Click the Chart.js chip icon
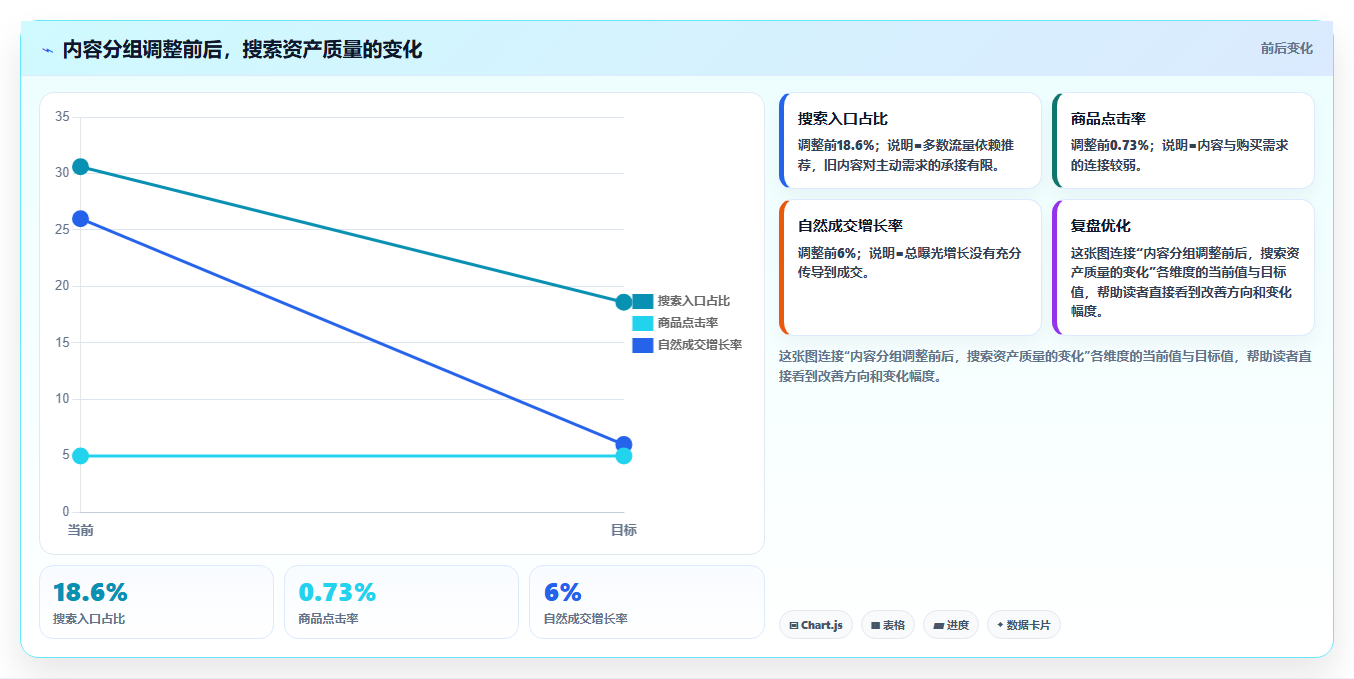The height and width of the screenshot is (679, 1354). pos(794,626)
